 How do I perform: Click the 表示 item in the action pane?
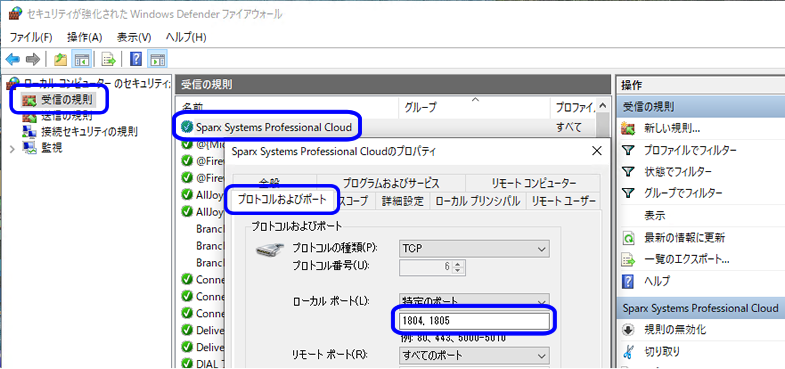click(654, 216)
